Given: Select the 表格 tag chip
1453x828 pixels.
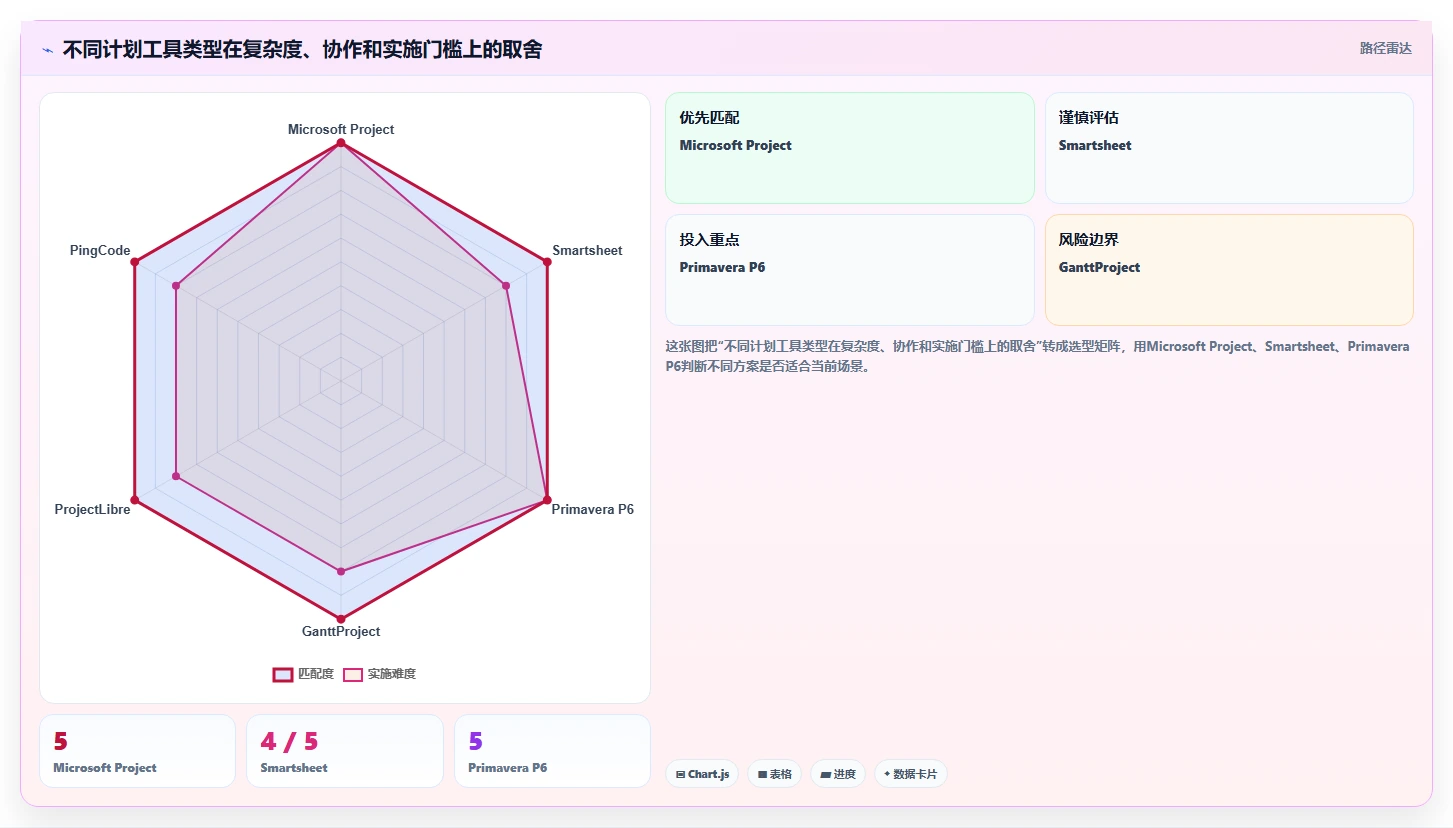Looking at the screenshot, I should click(x=774, y=774).
